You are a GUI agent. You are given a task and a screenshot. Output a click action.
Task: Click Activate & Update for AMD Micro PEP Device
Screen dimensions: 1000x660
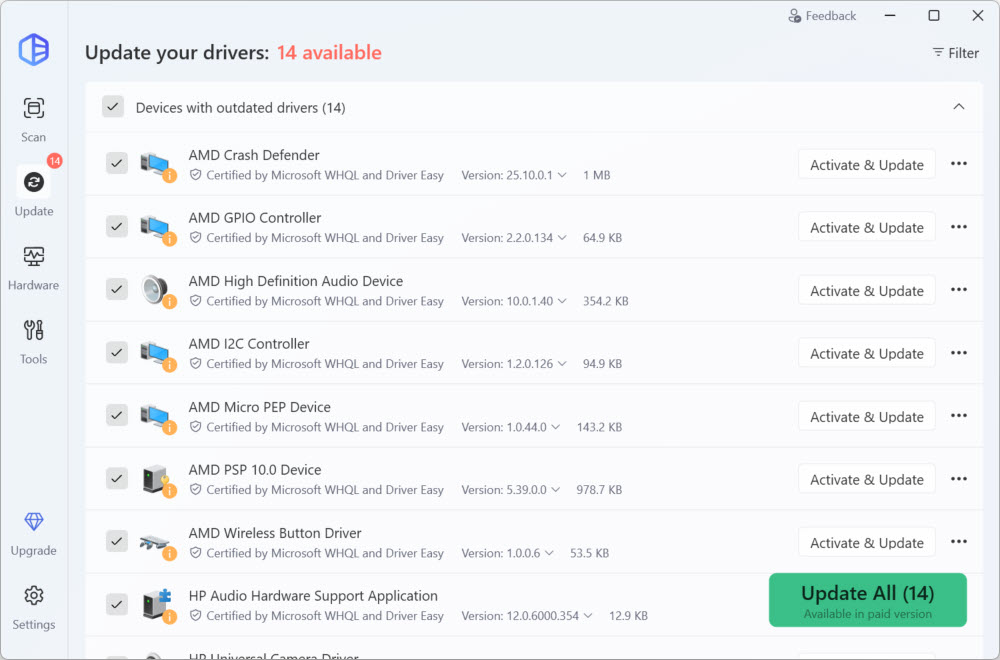coord(866,416)
